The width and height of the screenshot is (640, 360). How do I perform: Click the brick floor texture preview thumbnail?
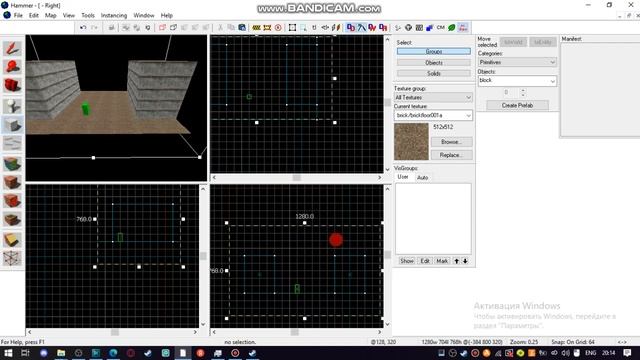point(411,142)
